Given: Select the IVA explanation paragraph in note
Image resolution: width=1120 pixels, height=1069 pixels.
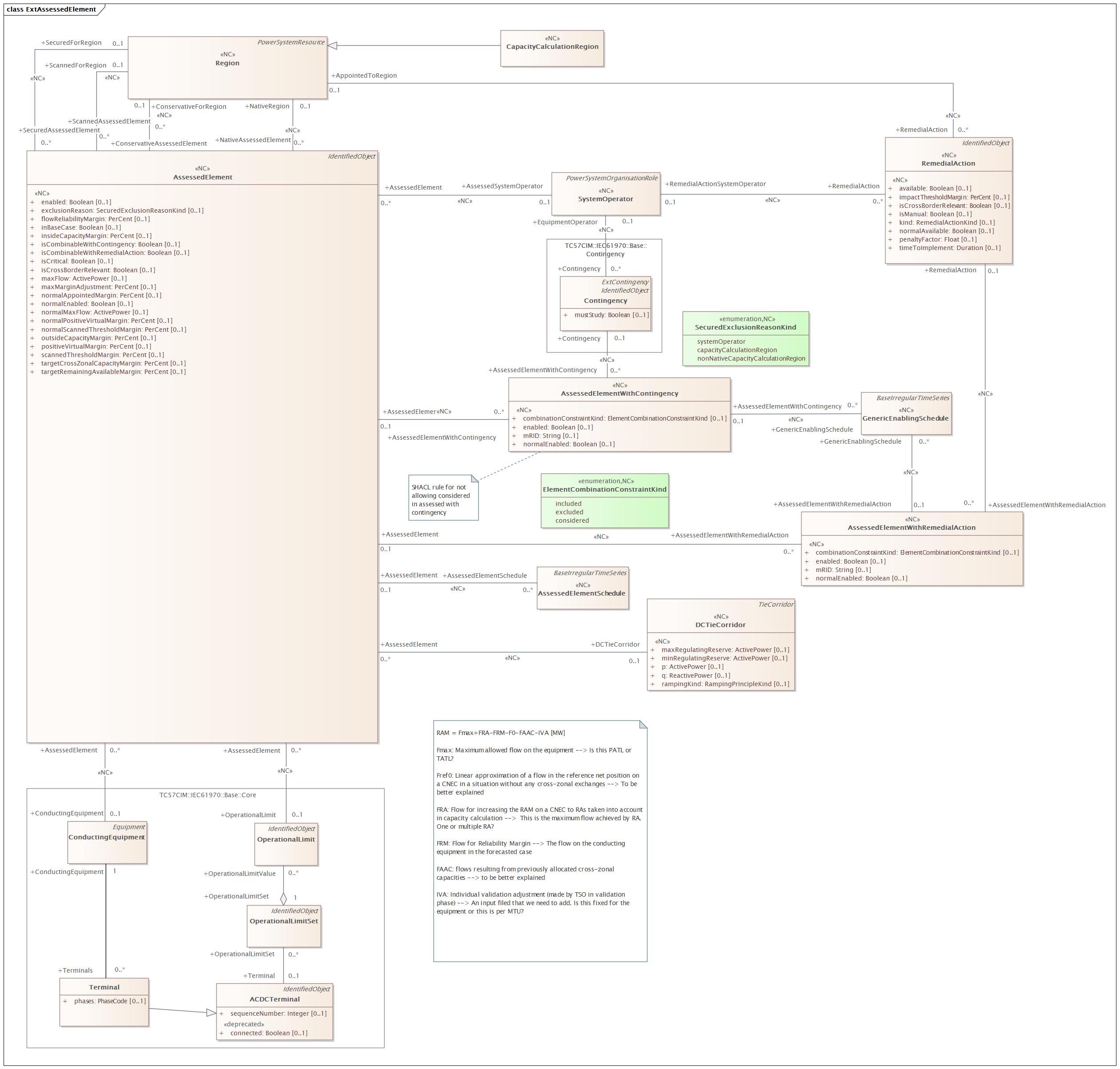Looking at the screenshot, I should (x=533, y=903).
